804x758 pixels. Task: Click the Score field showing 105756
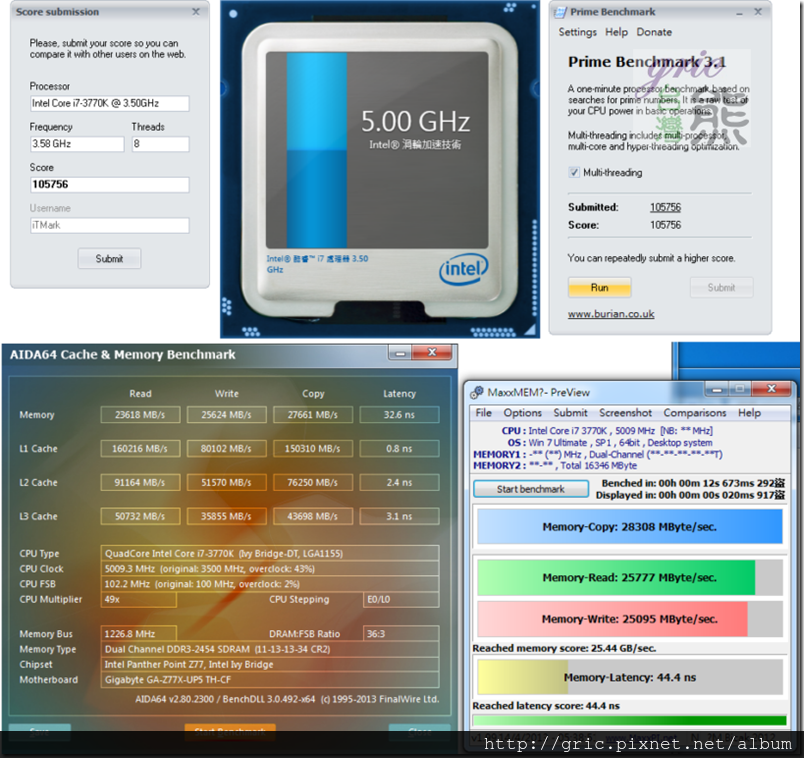pyautogui.click(x=109, y=185)
